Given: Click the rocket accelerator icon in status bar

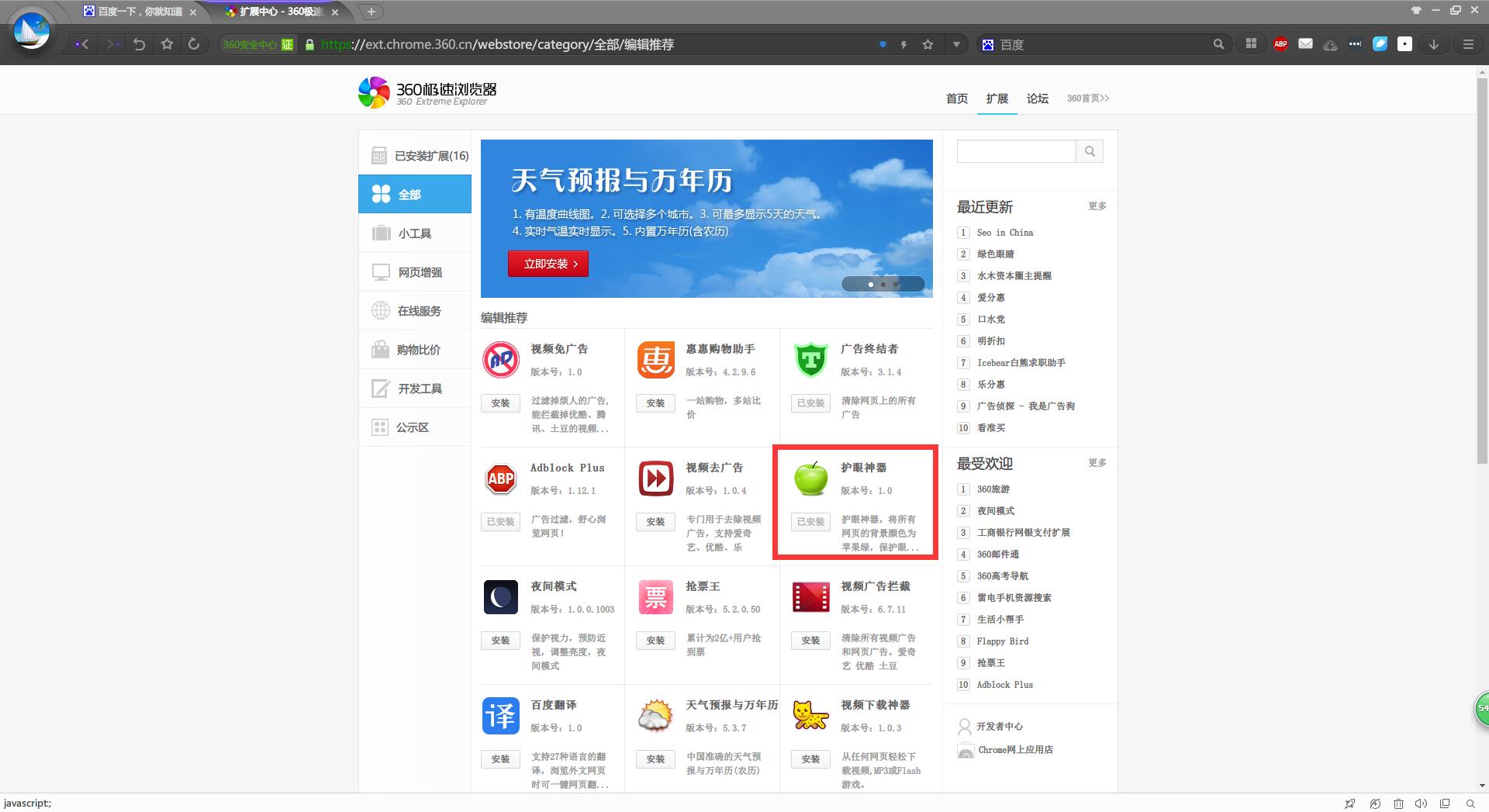Looking at the screenshot, I should pyautogui.click(x=1350, y=803).
